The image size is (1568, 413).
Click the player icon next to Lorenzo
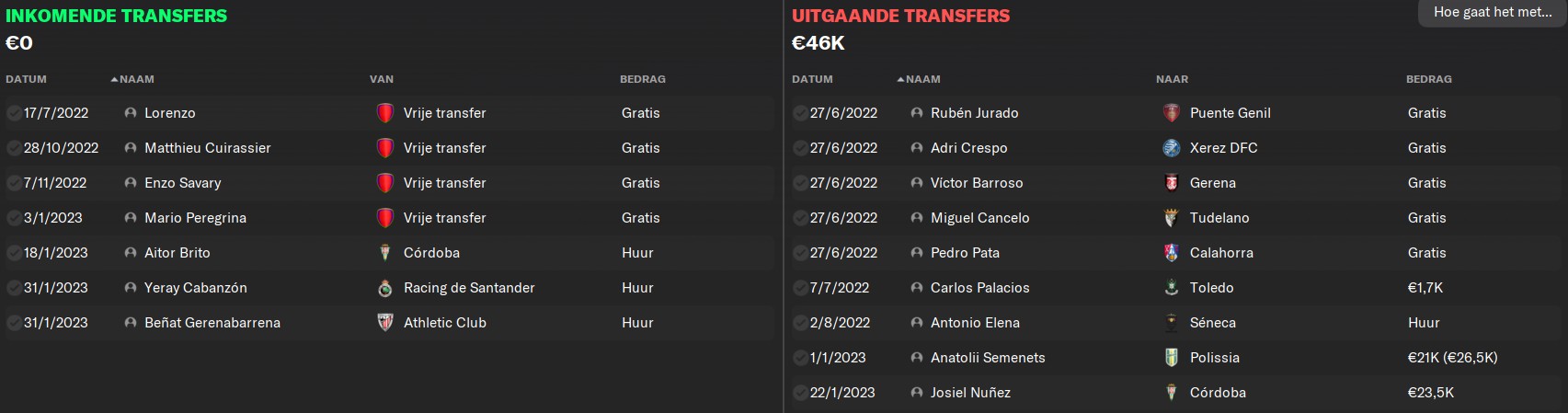click(x=131, y=113)
